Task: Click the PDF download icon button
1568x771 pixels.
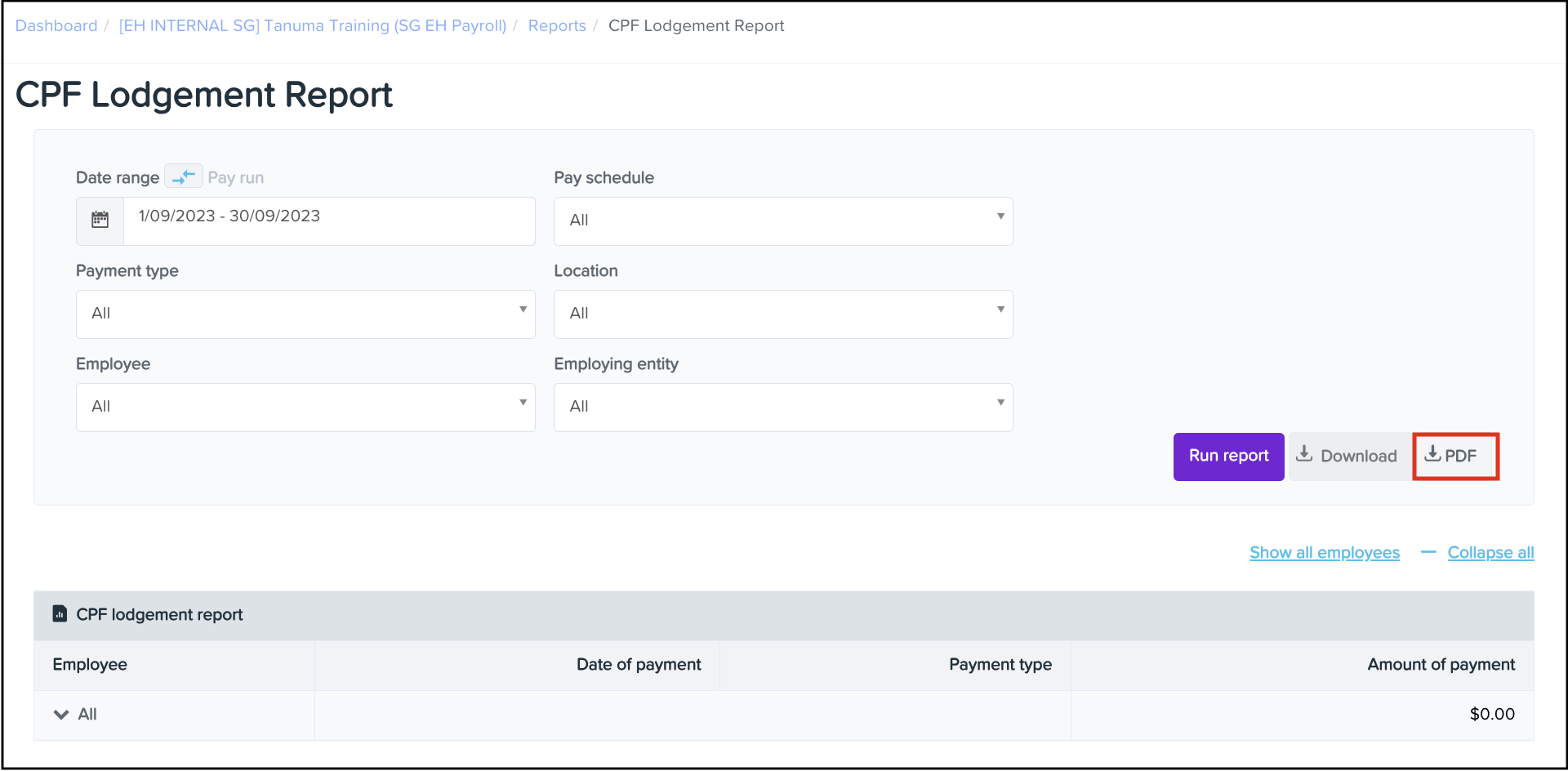Action: [x=1454, y=456]
